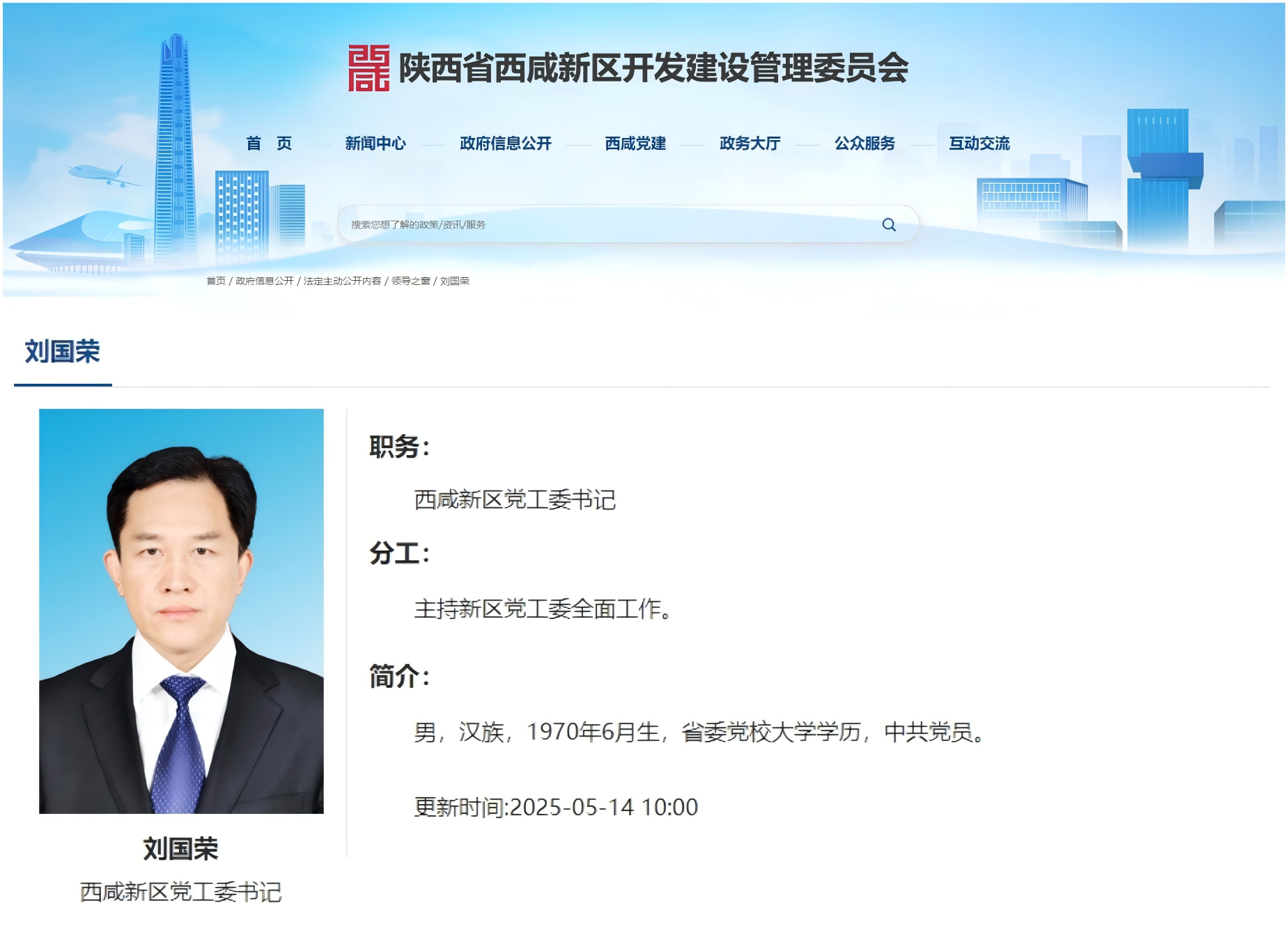Click the magnifier search icon

(889, 224)
